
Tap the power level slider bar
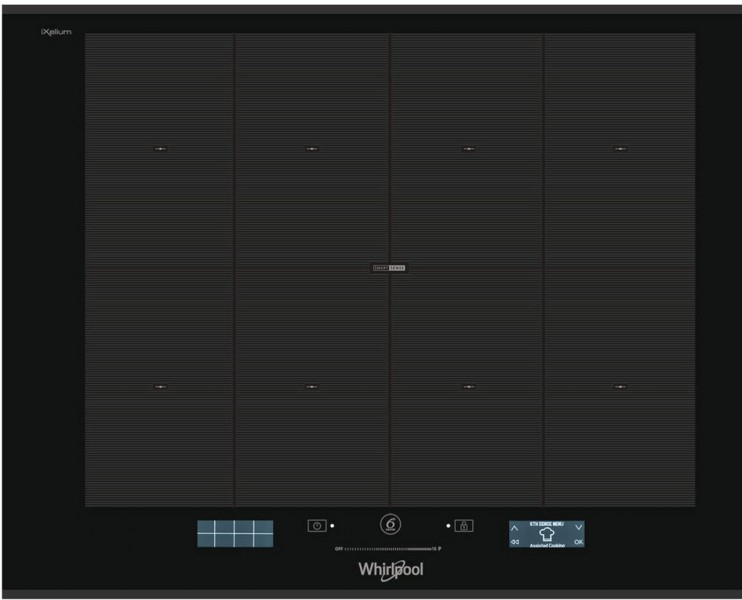click(x=390, y=549)
